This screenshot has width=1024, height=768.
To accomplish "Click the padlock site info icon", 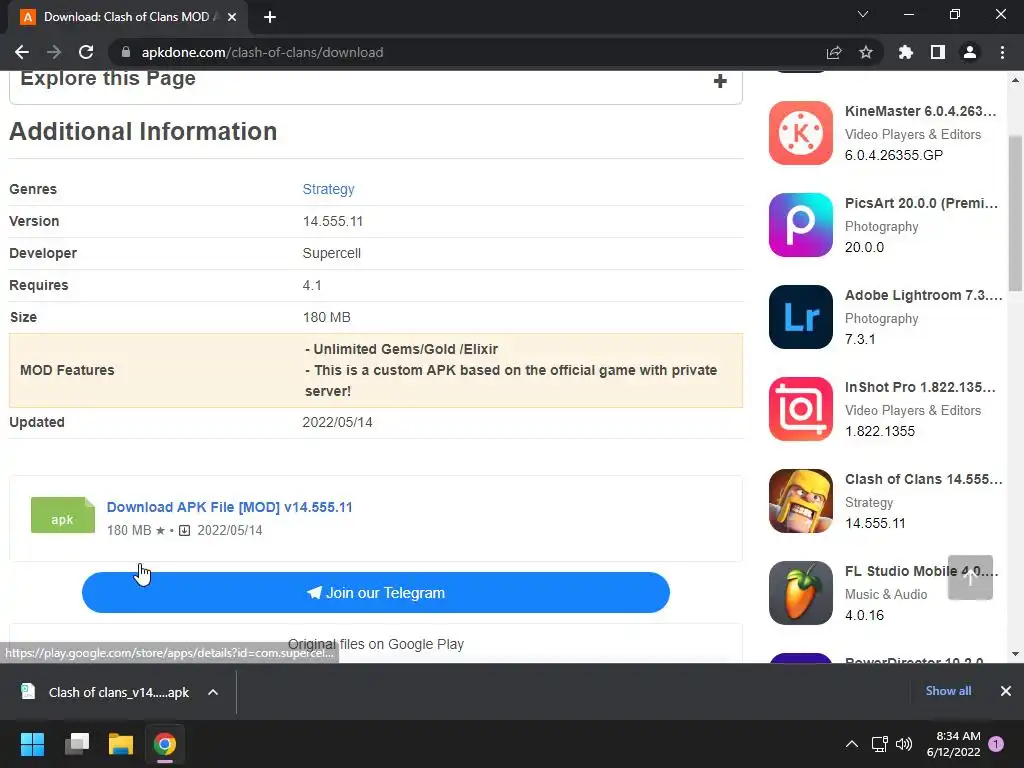I will [x=126, y=52].
